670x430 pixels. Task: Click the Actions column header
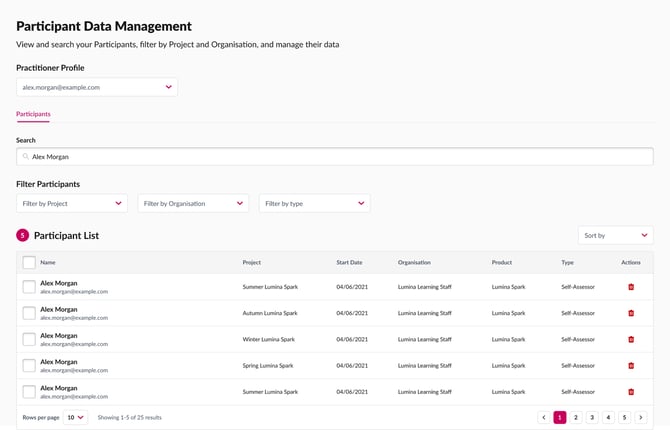click(631, 262)
